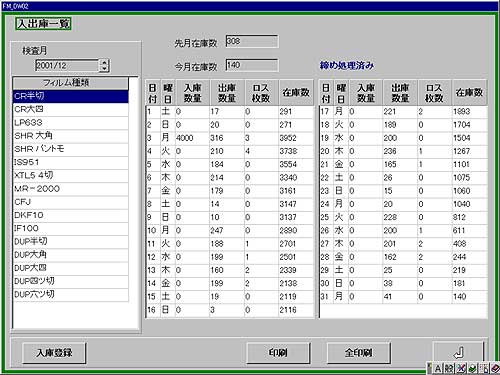
Task: Click the left table 在庫数 column header
Action: [x=296, y=93]
